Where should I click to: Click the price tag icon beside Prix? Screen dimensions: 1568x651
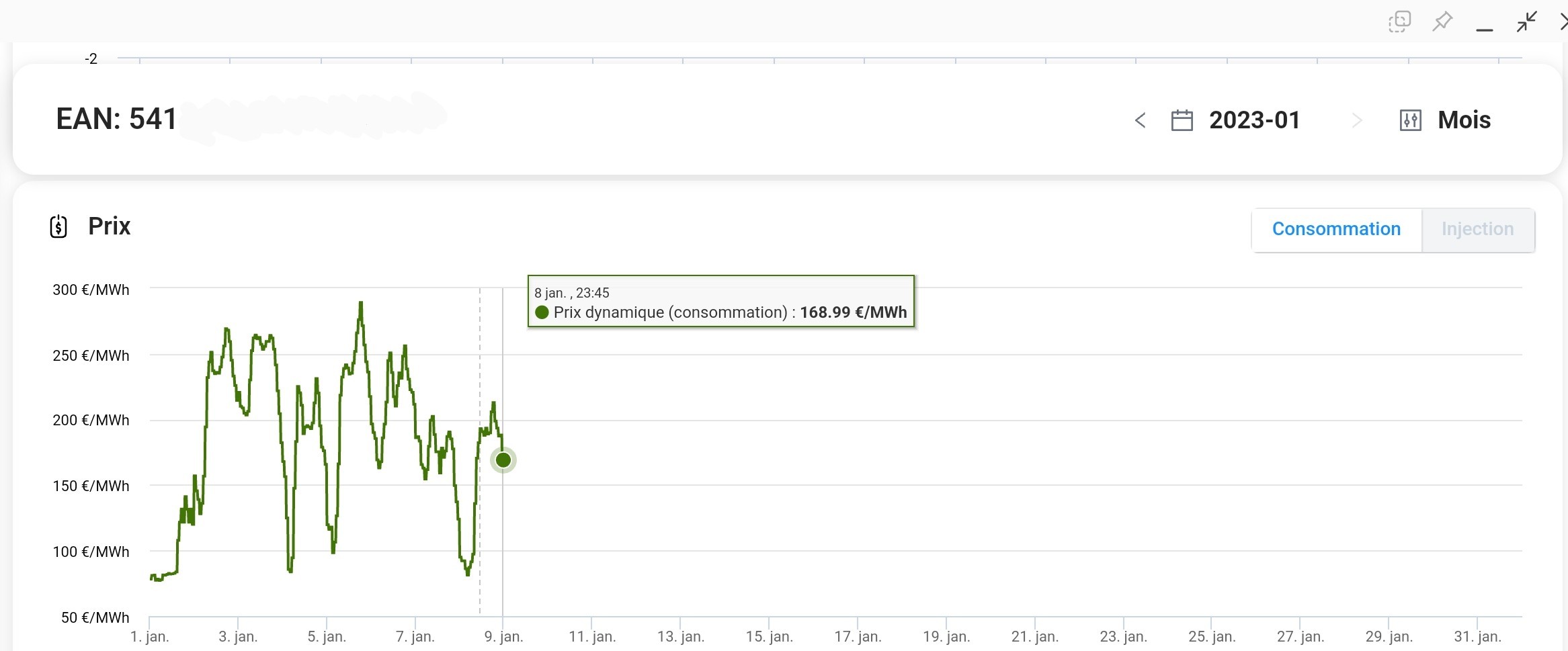tap(58, 226)
